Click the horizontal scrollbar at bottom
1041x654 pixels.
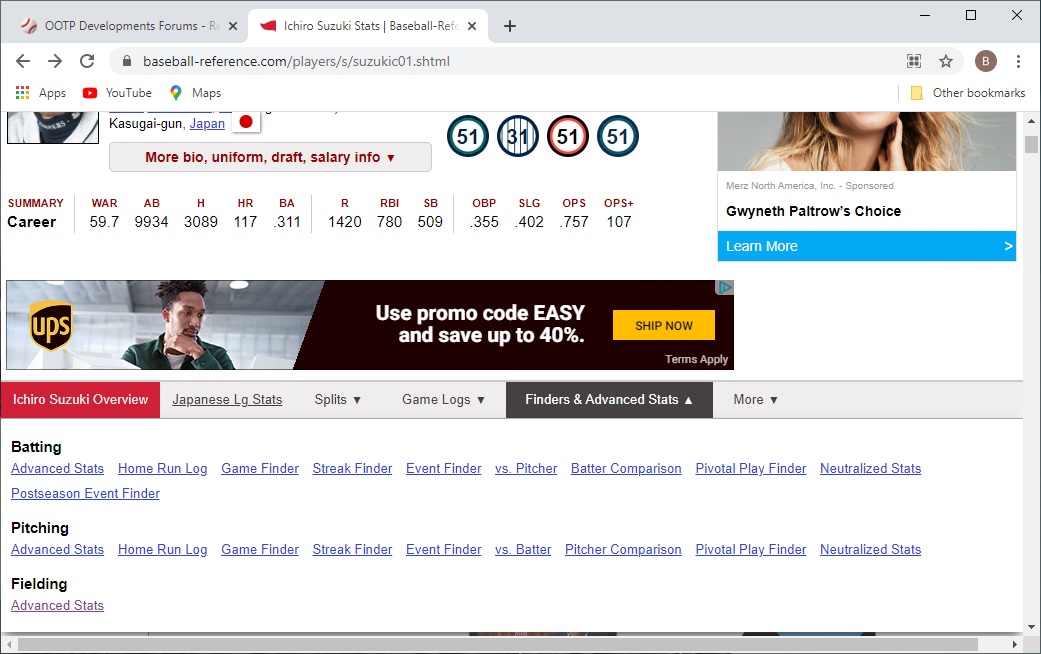point(498,645)
